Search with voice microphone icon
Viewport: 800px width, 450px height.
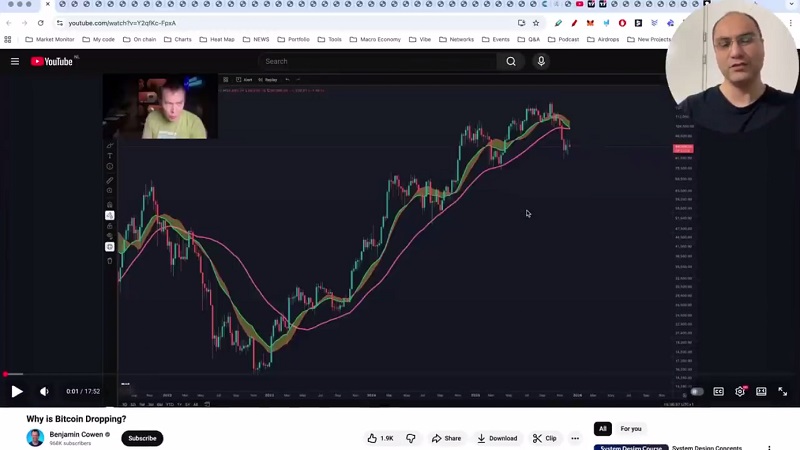click(541, 61)
